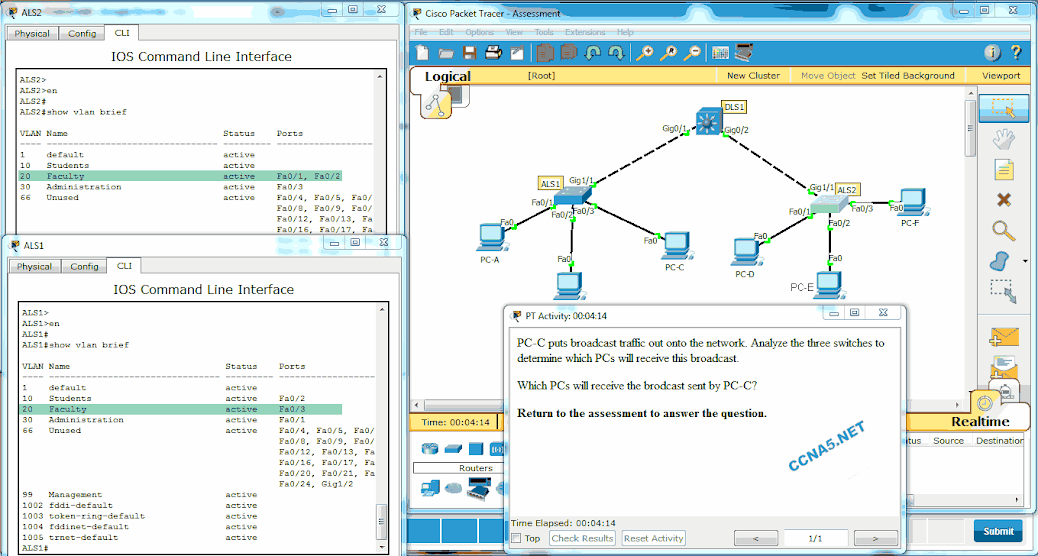Image resolution: width=1038 pixels, height=556 pixels.
Task: Click the ALS2 switch in topology
Action: (x=830, y=203)
